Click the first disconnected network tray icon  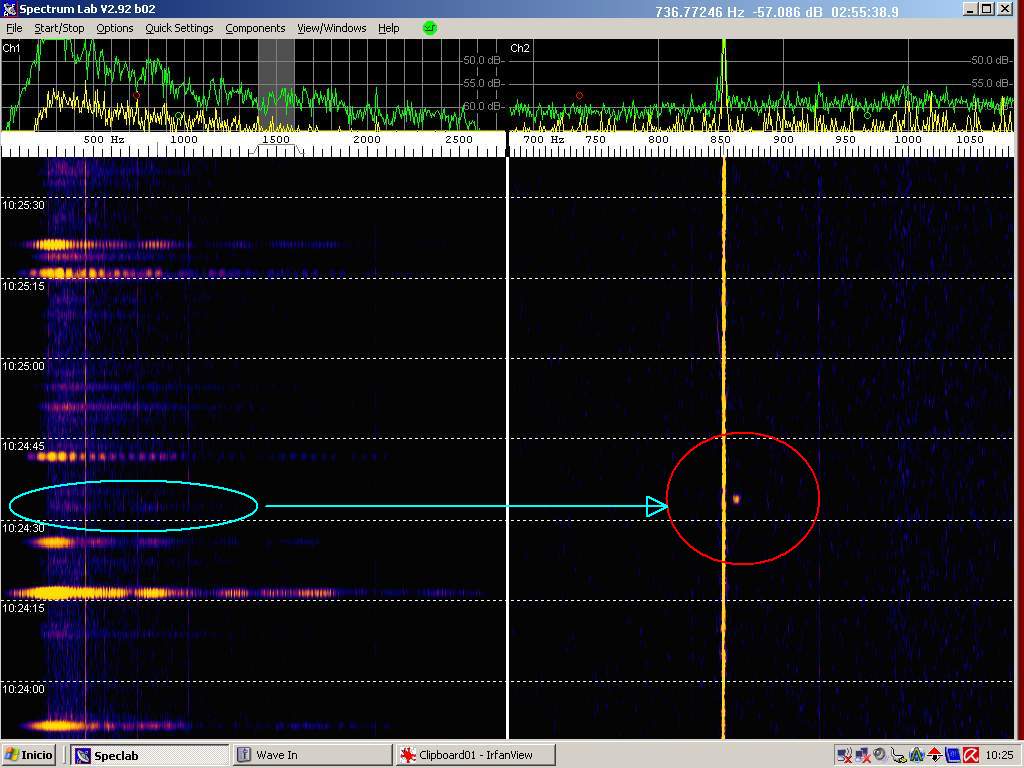[844, 755]
